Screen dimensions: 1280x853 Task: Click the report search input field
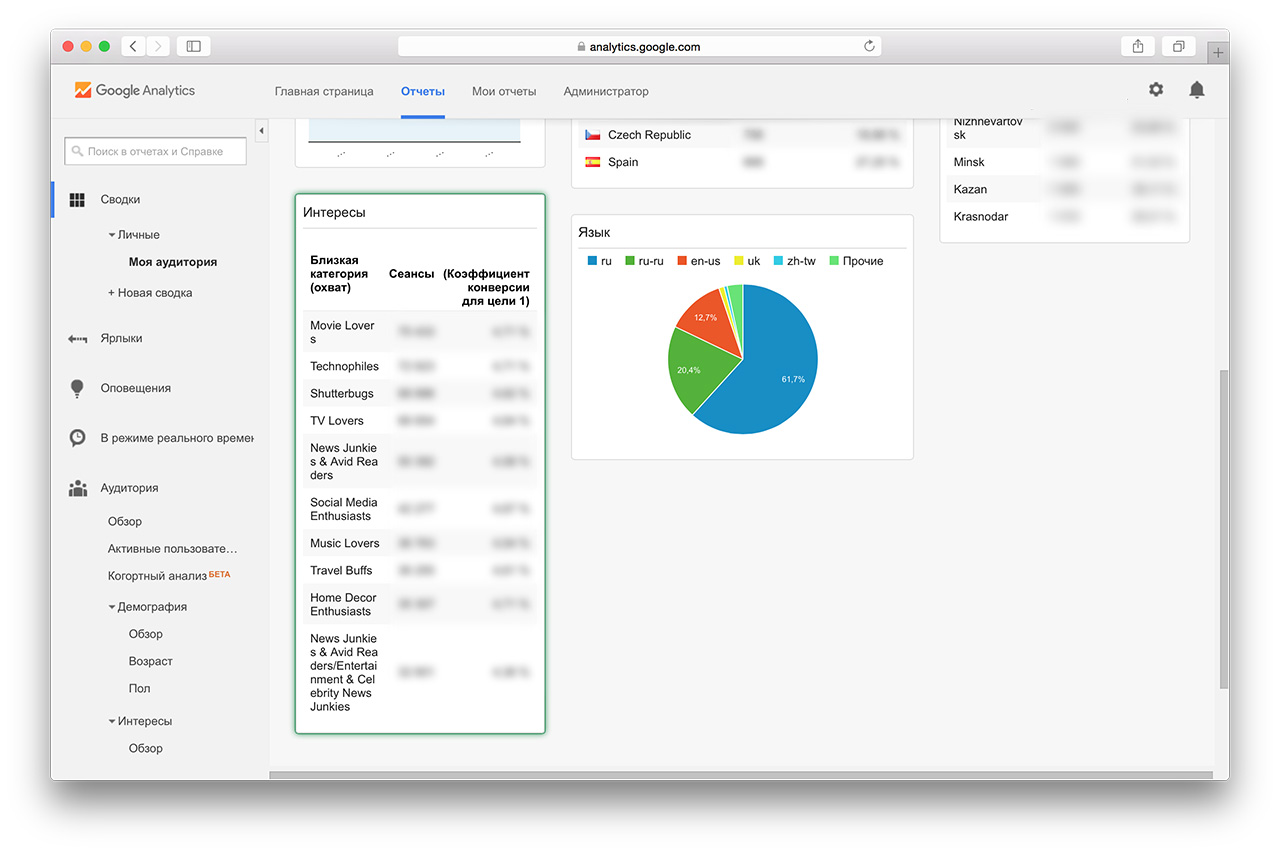click(156, 152)
